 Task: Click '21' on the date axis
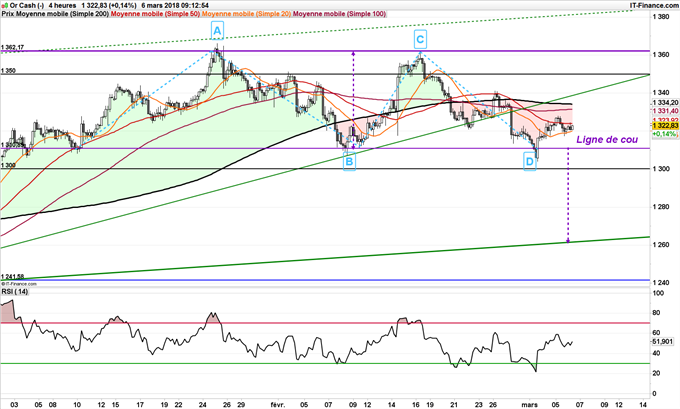click(x=454, y=405)
